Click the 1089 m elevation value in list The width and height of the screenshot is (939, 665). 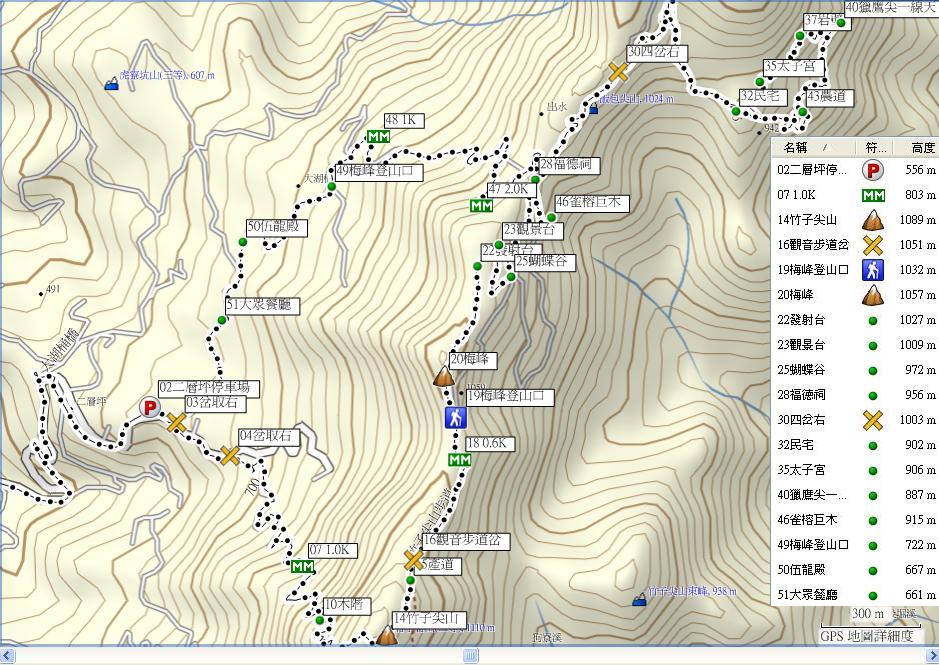click(917, 220)
